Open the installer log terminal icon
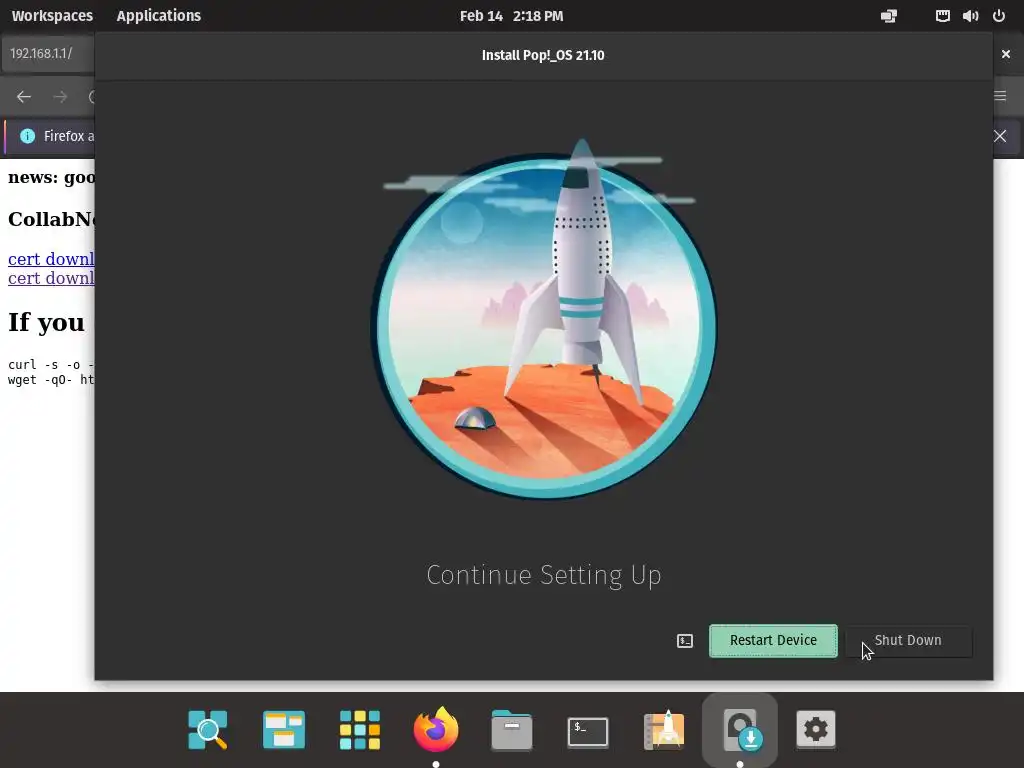The image size is (1024, 768). [x=684, y=641]
